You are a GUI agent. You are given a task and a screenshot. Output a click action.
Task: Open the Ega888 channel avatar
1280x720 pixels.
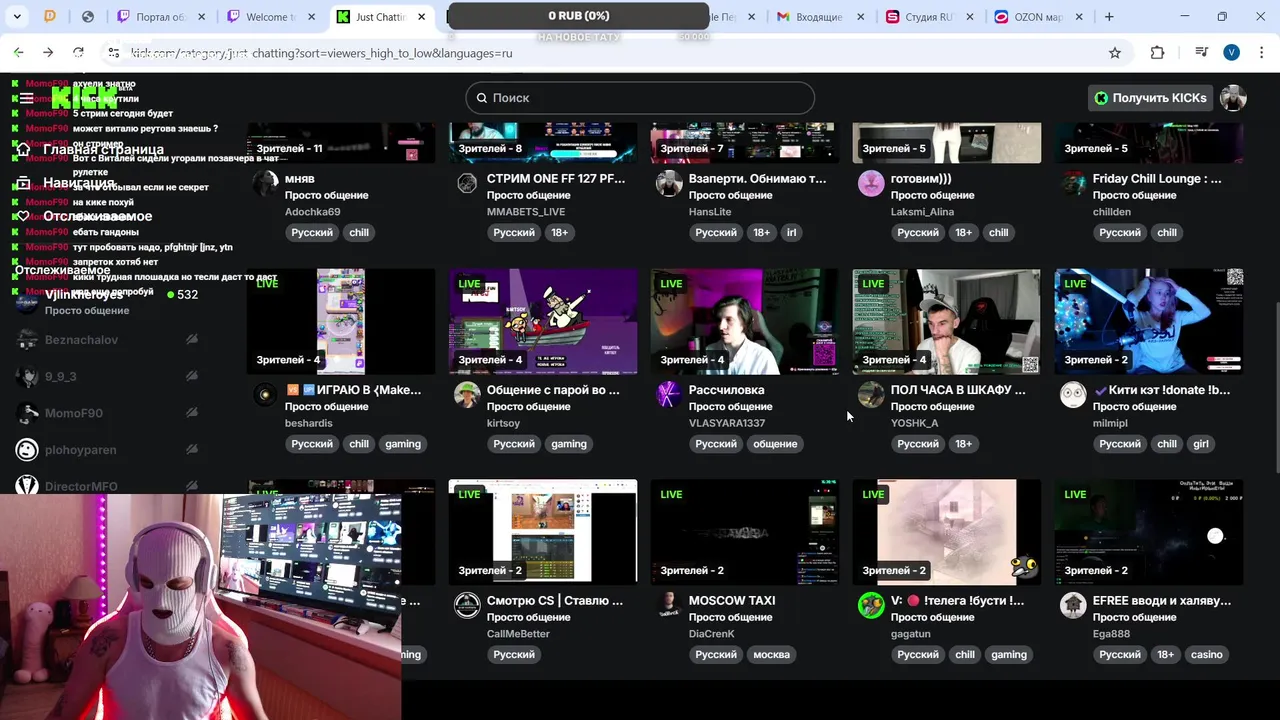point(1073,605)
